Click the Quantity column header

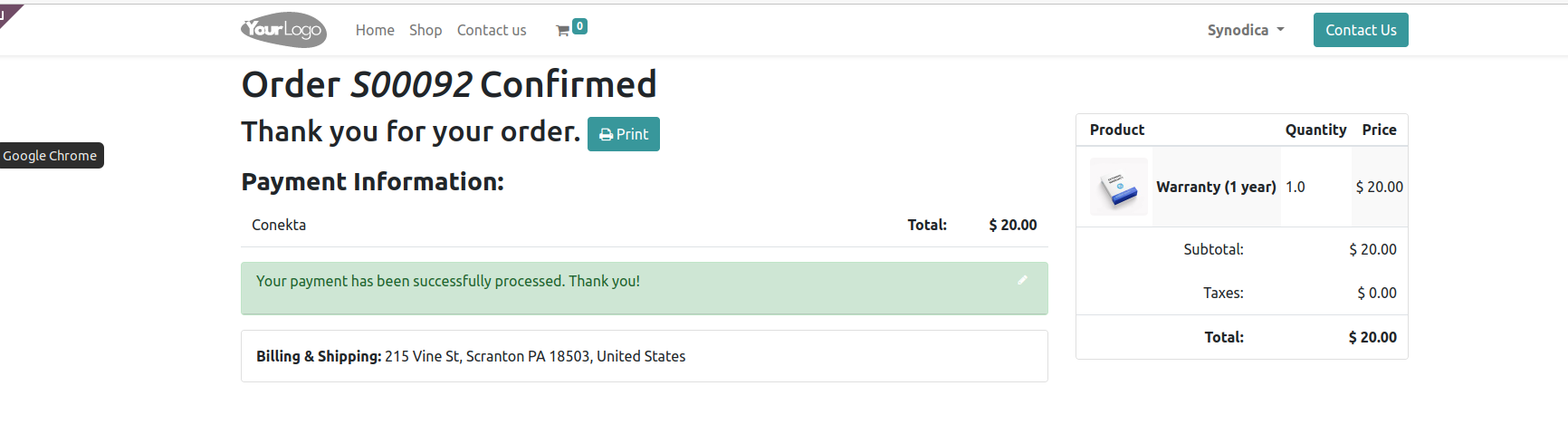pos(1315,130)
